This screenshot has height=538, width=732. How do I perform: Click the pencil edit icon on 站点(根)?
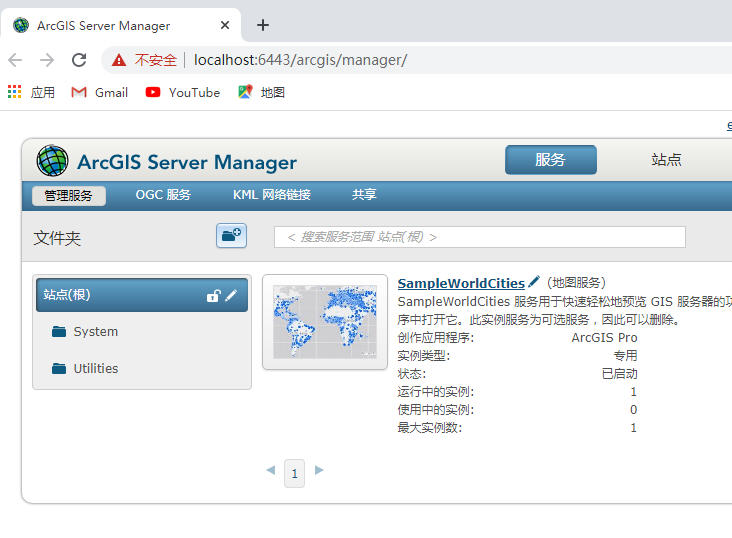(231, 295)
